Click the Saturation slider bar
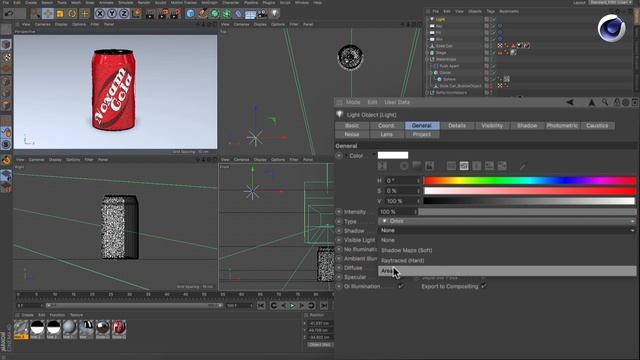This screenshot has height=360, width=640. coord(529,191)
